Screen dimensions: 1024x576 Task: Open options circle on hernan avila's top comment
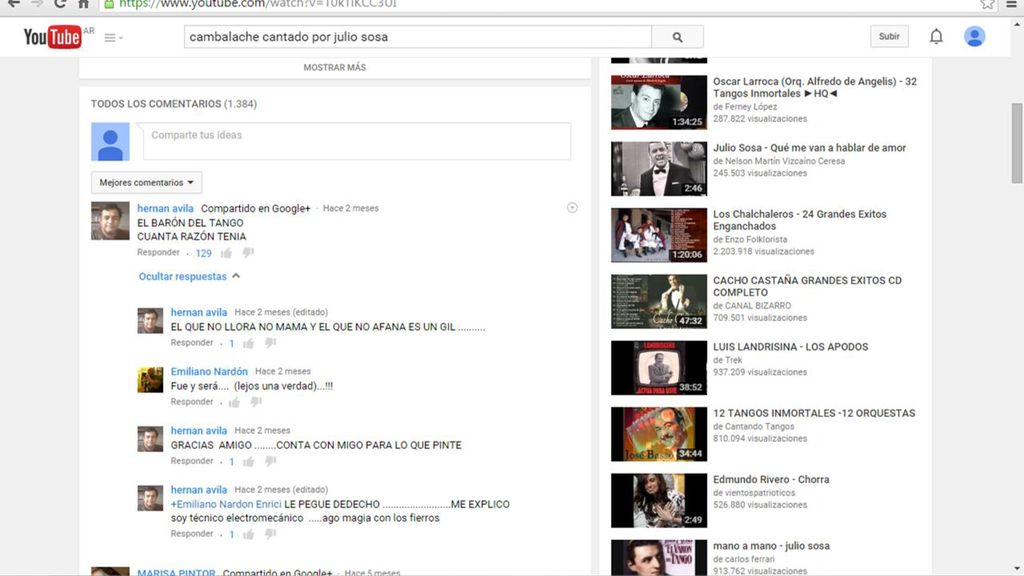point(572,208)
